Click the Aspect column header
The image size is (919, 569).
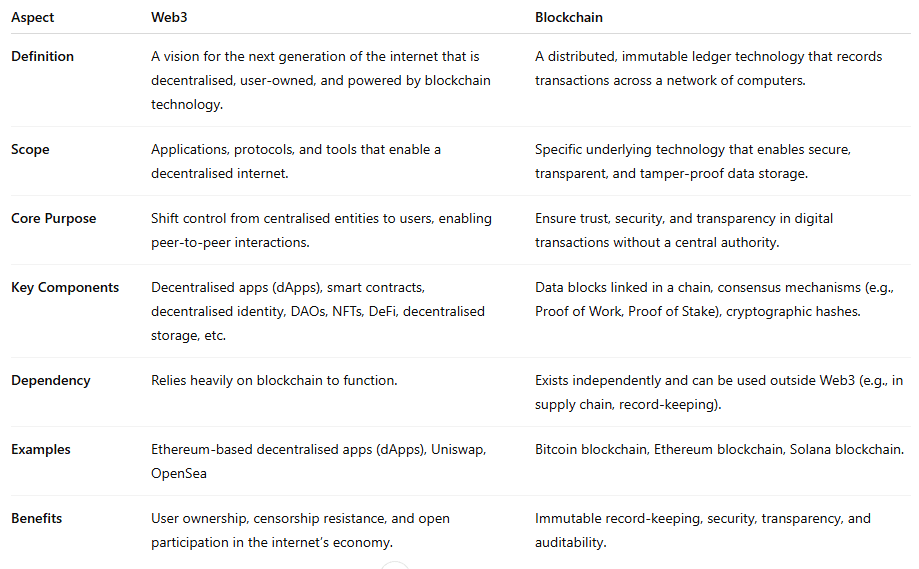click(x=33, y=18)
